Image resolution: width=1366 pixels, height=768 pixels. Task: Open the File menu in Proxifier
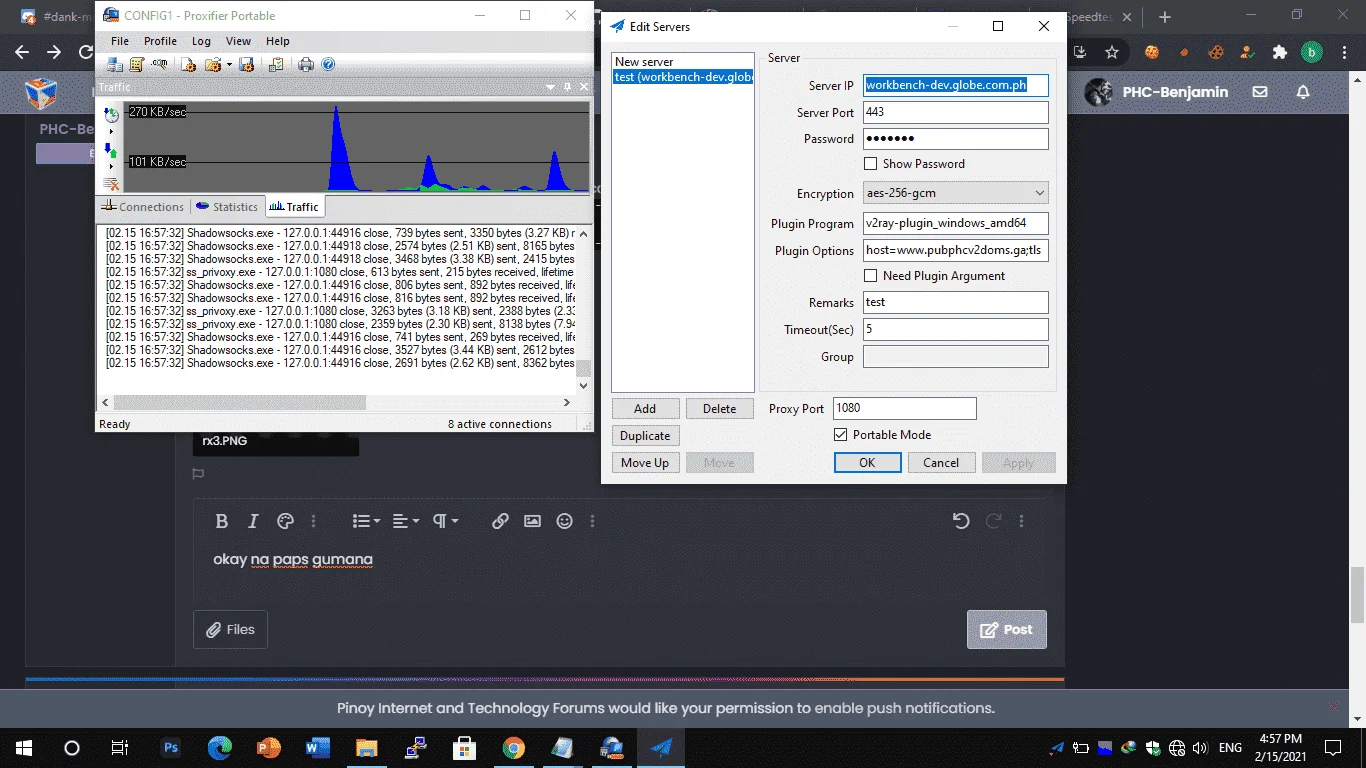click(120, 41)
